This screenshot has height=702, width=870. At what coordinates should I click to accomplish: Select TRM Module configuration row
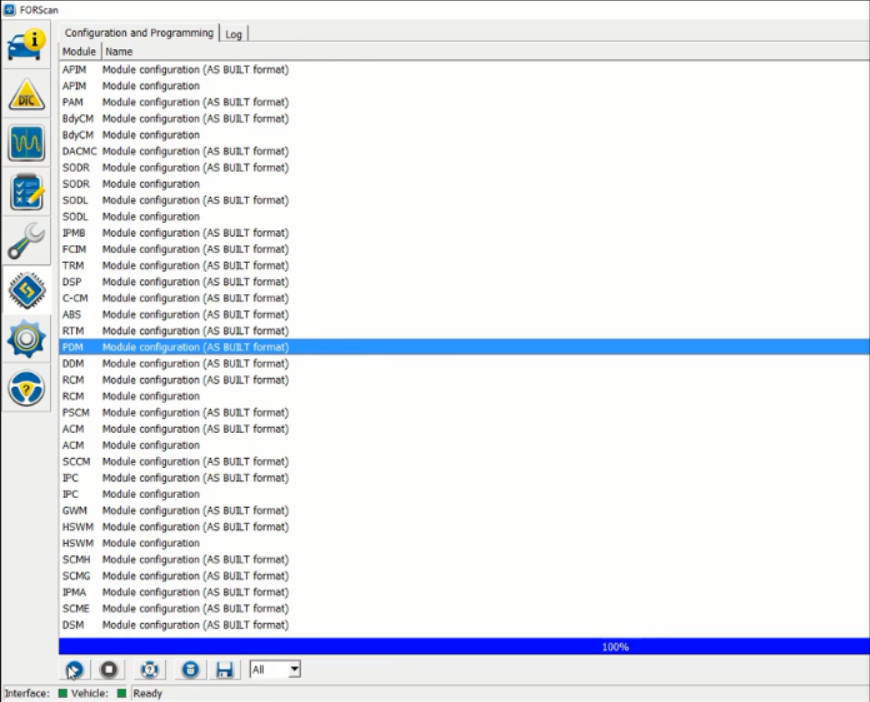click(464, 265)
